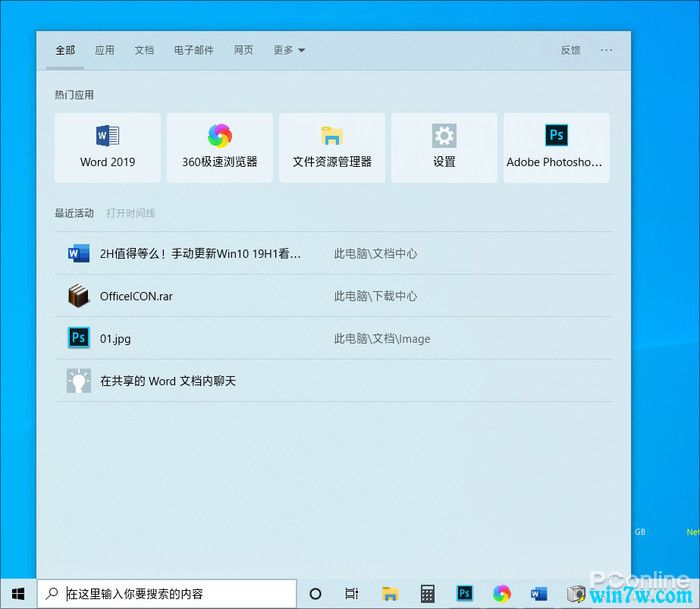This screenshot has height=609, width=700.
Task: Expand the 更多 dropdown
Action: 289,50
